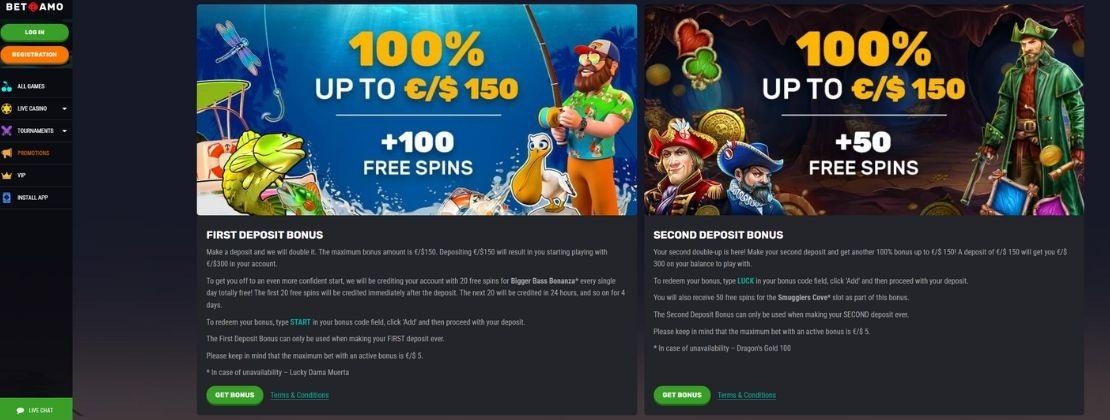Open First Deposit Terms & Conditions link

(x=299, y=395)
